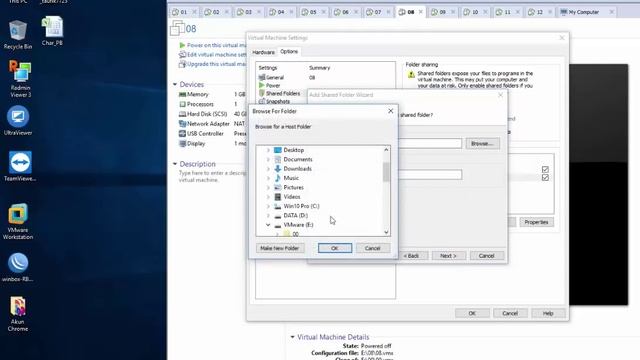Click the USB Controller device icon
The image size is (640, 360).
point(182,133)
